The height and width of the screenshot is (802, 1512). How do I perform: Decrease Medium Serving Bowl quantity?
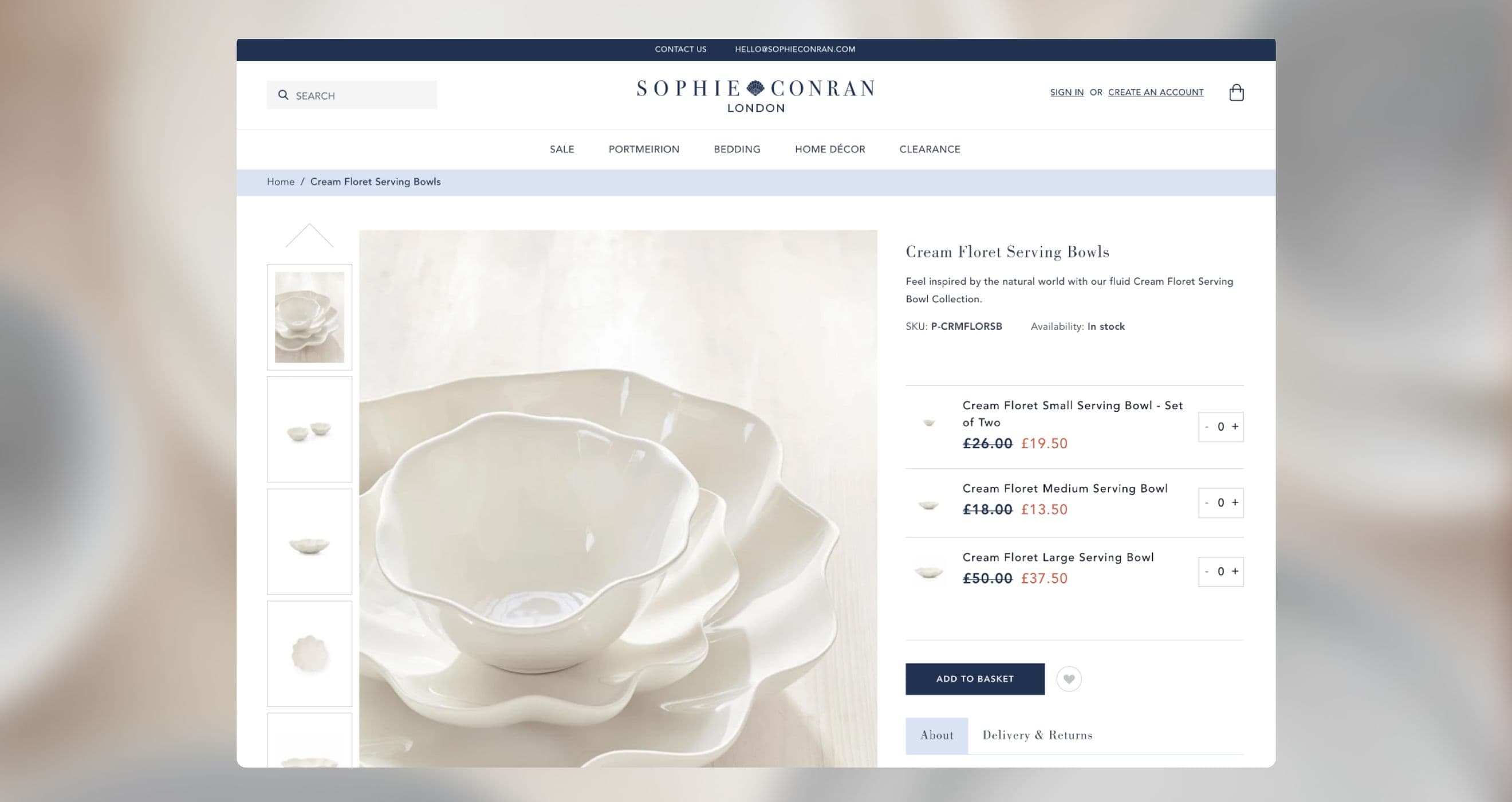(1207, 502)
